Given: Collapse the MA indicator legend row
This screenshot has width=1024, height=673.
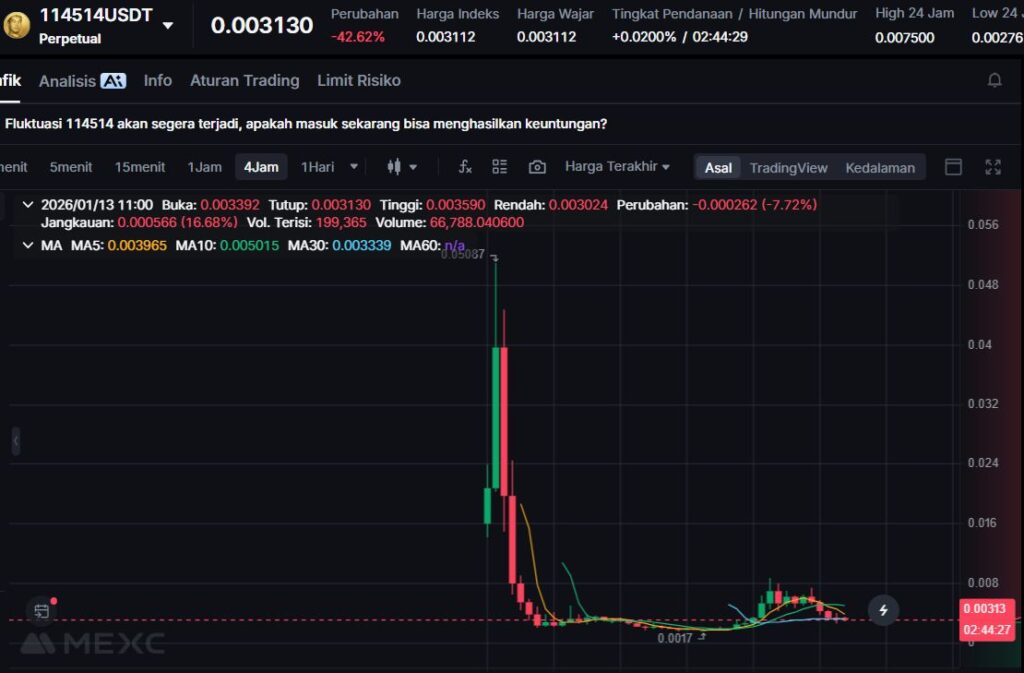Looking at the screenshot, I should [x=28, y=245].
